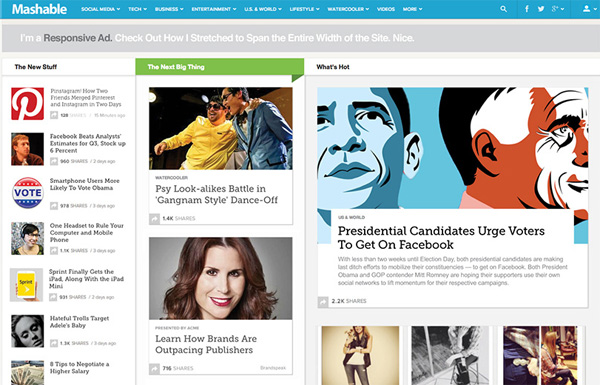
Task: Click the yellow Sprint iPad thumbnail
Action: pyautogui.click(x=26, y=285)
